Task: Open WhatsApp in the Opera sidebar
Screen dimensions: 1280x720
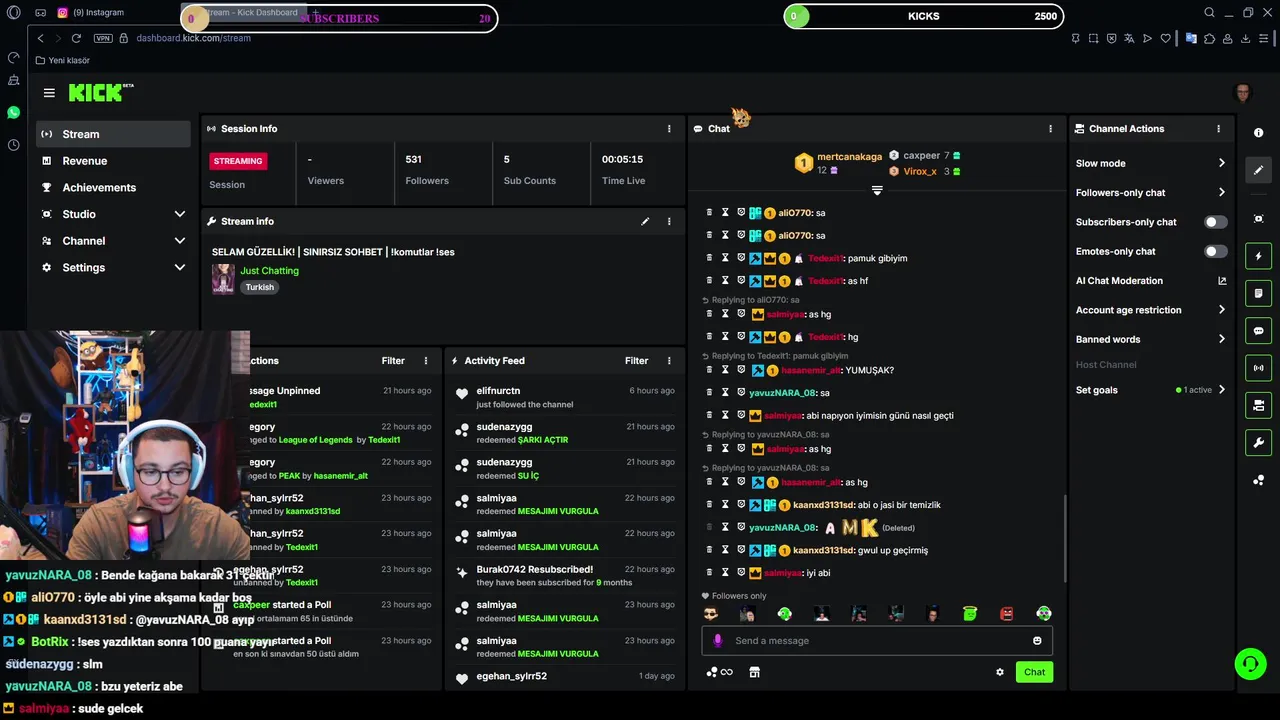Action: [13, 112]
